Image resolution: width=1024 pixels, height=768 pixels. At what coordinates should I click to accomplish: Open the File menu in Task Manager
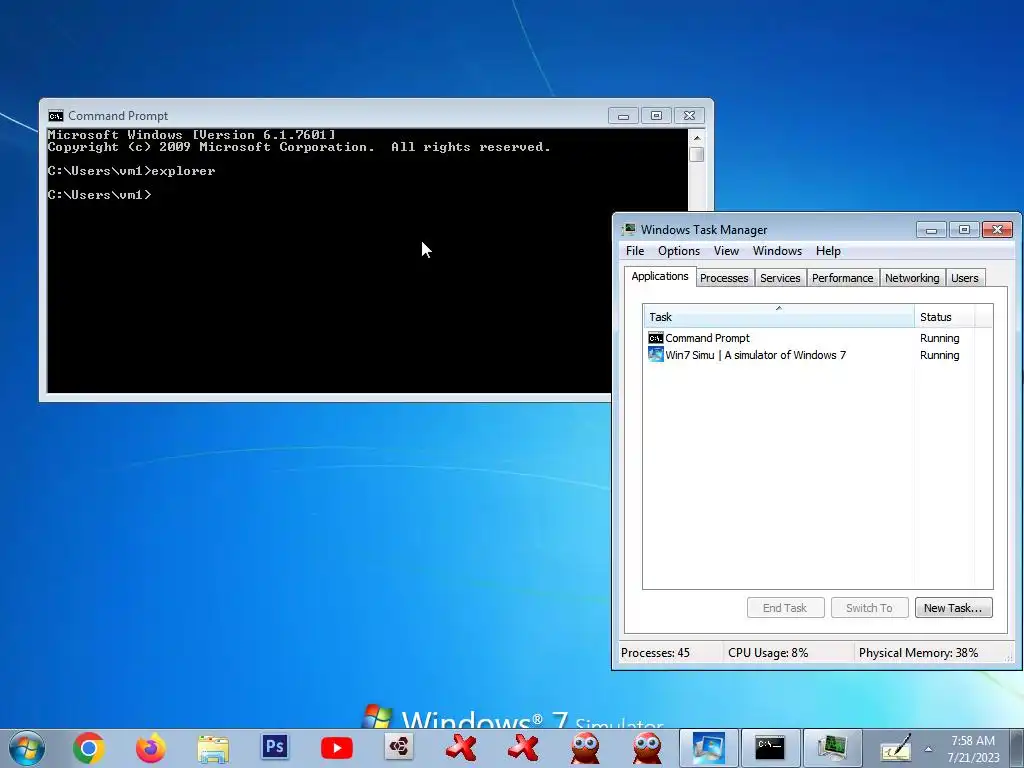635,251
